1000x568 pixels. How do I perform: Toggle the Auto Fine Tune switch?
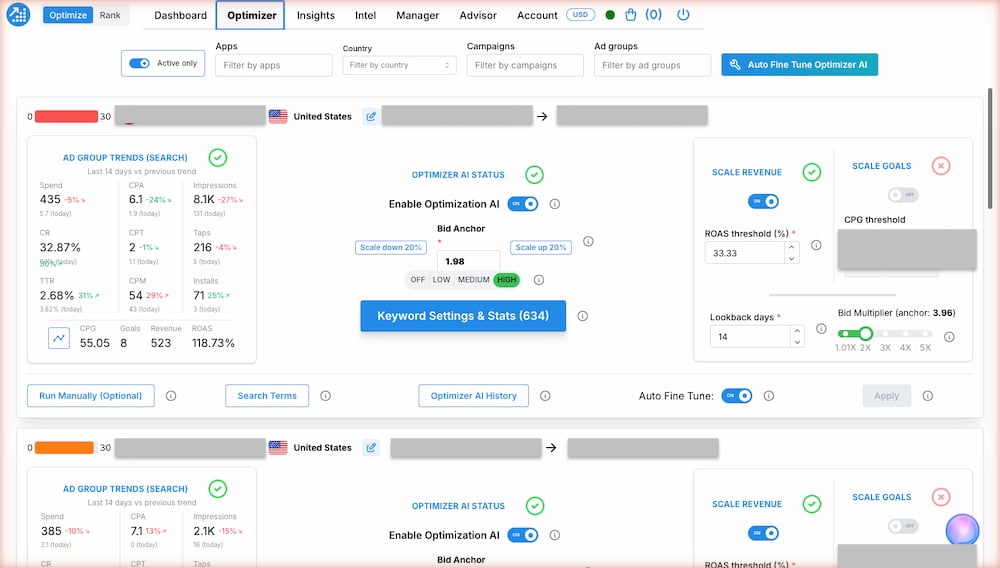tap(737, 396)
